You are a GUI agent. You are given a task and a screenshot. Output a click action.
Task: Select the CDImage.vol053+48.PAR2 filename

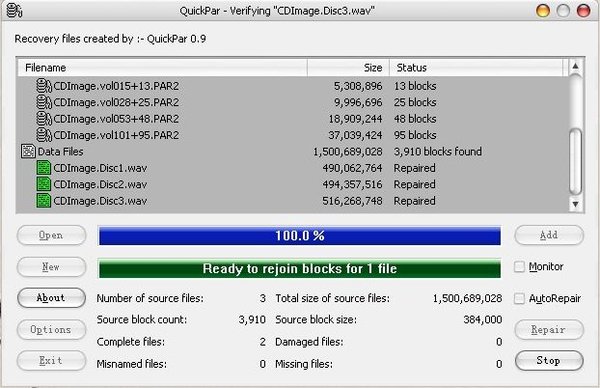[x=116, y=119]
